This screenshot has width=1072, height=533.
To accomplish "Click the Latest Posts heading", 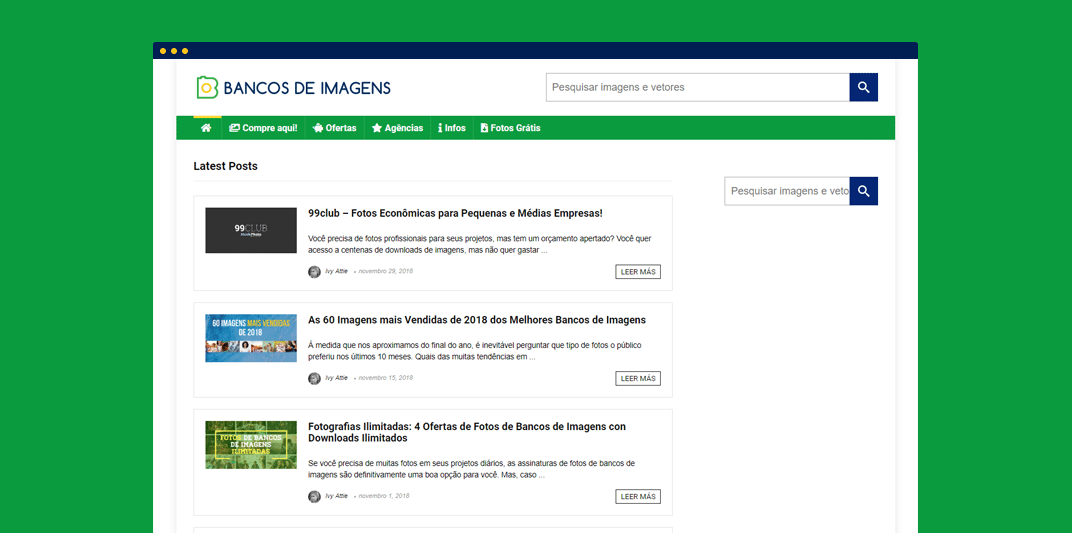I will (226, 166).
